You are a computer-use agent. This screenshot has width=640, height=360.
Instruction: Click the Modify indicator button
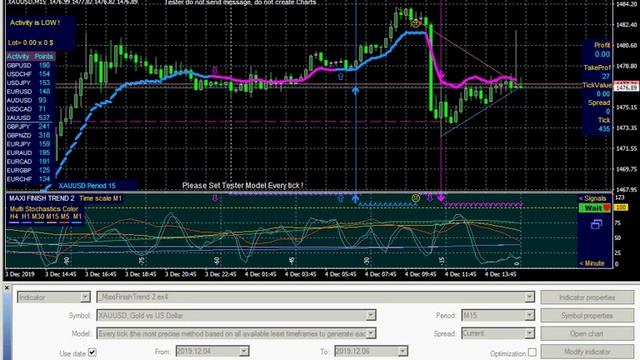click(x=587, y=351)
